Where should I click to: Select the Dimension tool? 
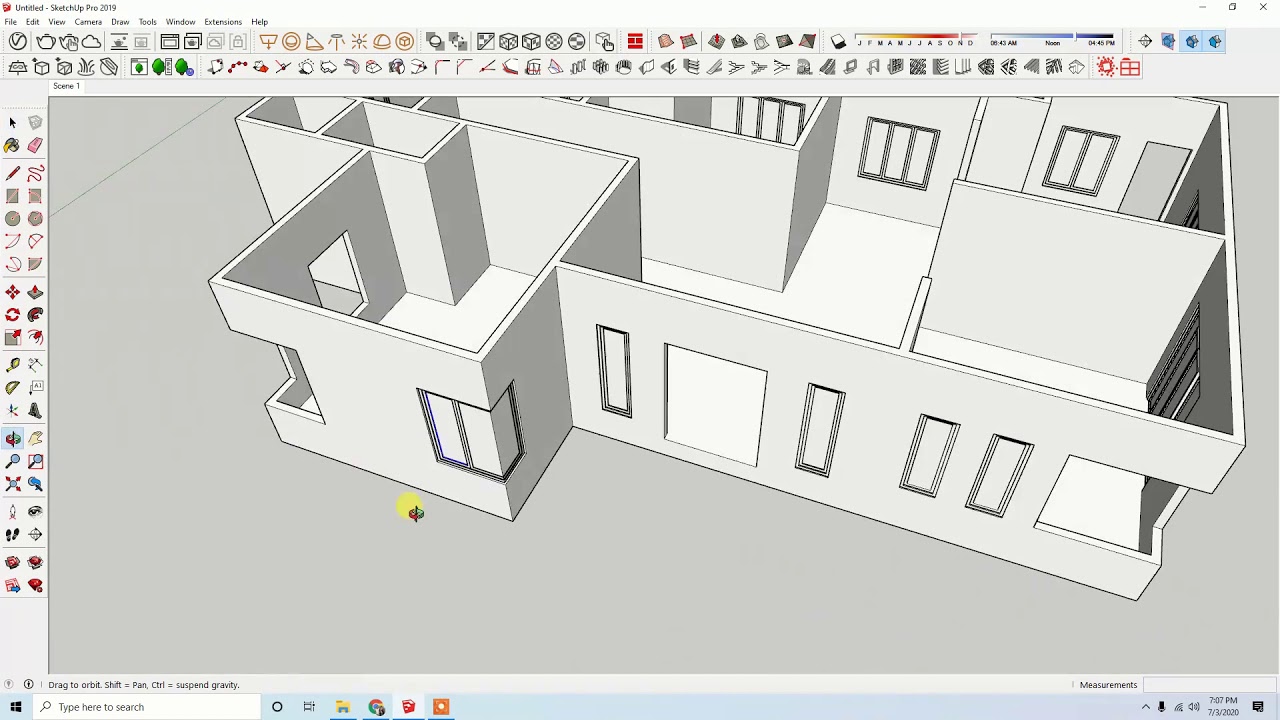coord(35,365)
